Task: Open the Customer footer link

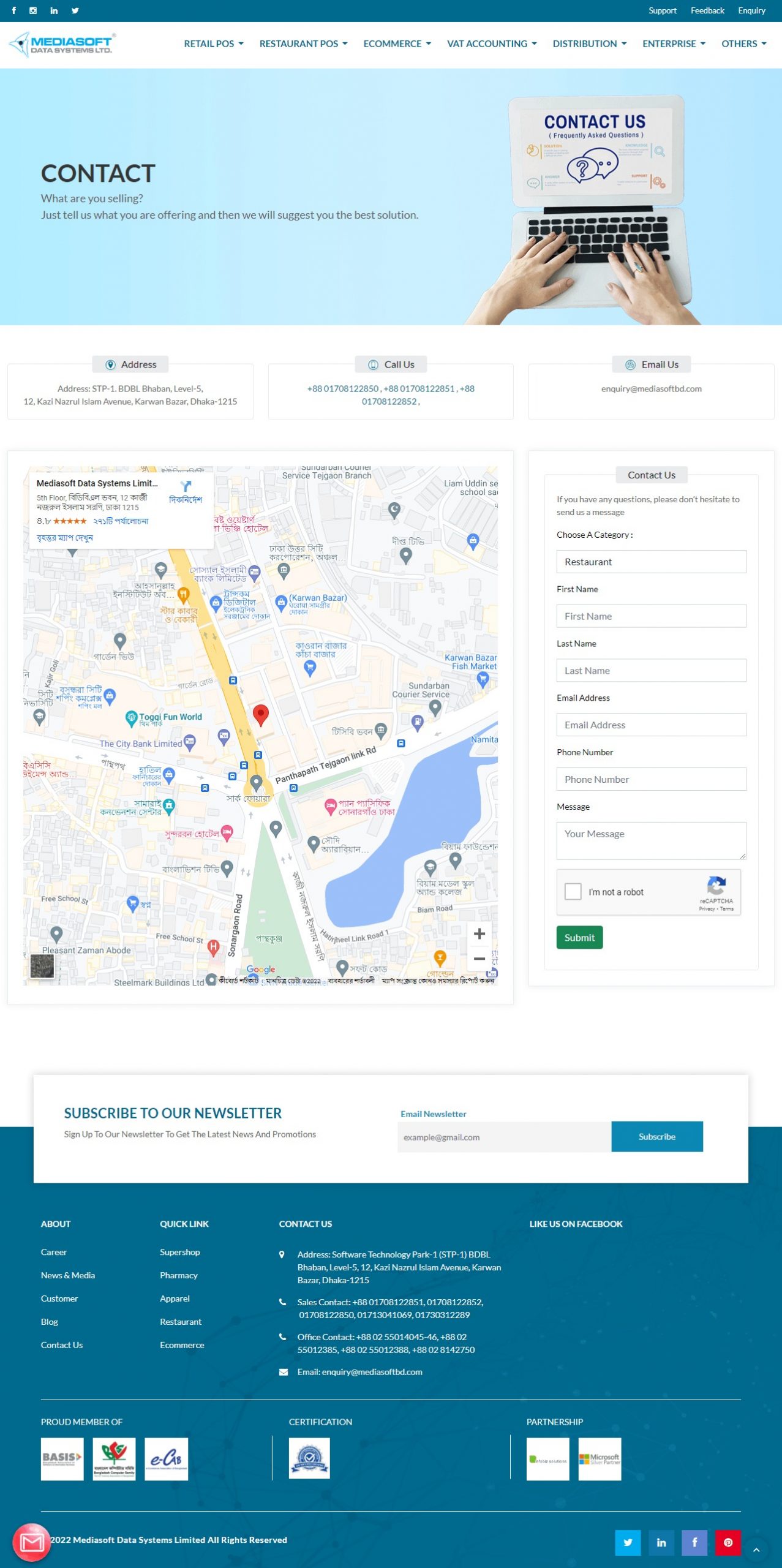Action: [x=59, y=1298]
